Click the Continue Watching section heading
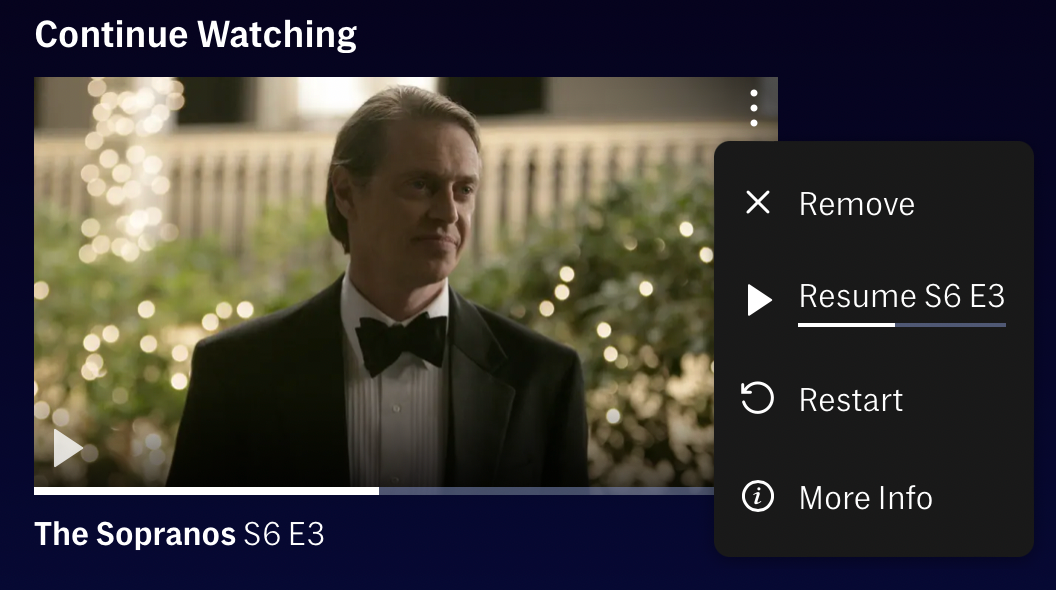Image resolution: width=1056 pixels, height=590 pixels. (196, 35)
